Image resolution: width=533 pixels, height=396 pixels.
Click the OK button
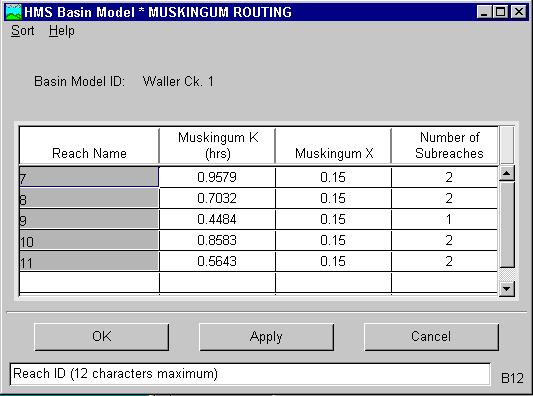point(102,337)
